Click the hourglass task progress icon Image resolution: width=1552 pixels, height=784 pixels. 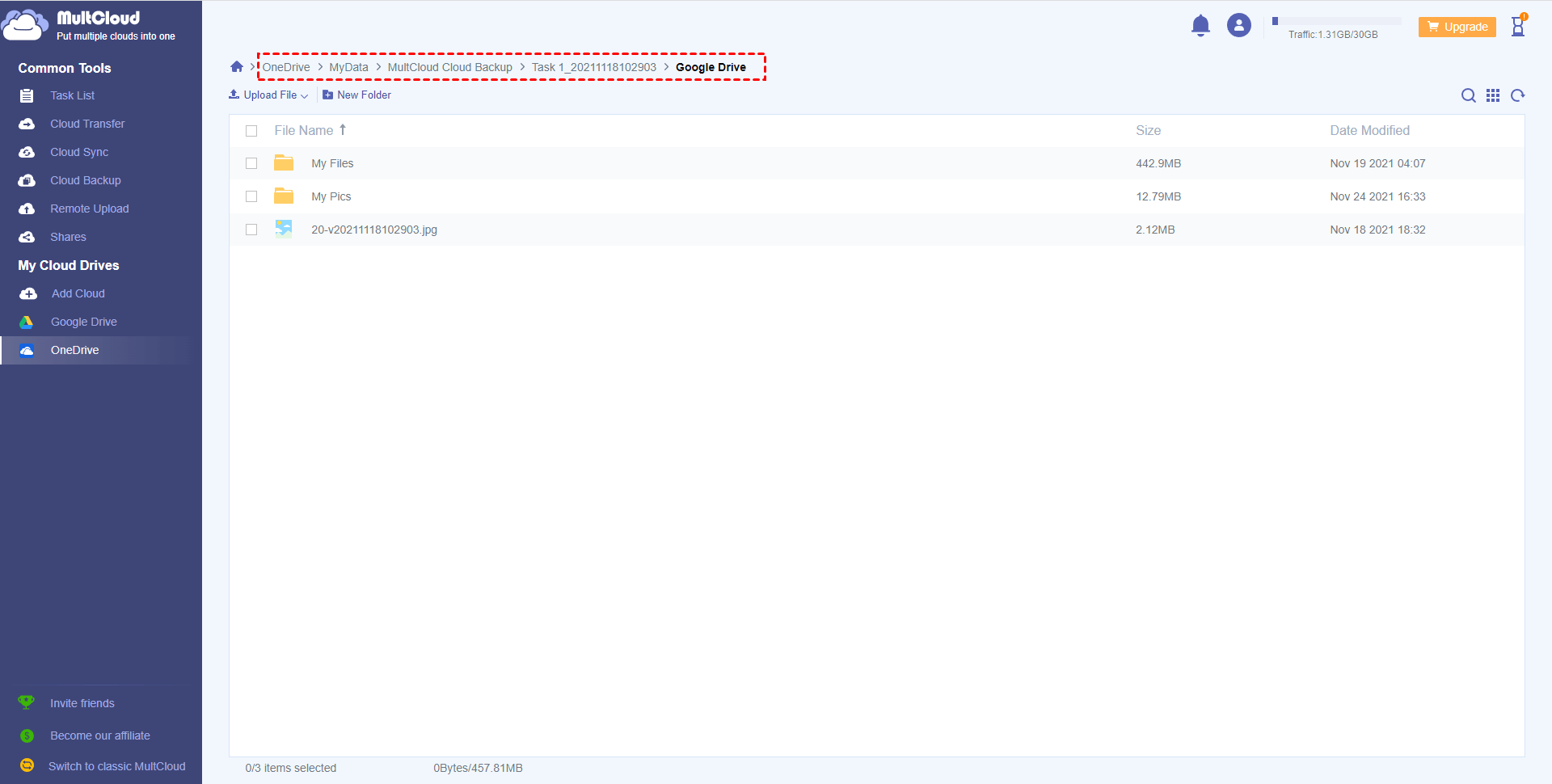1518,26
